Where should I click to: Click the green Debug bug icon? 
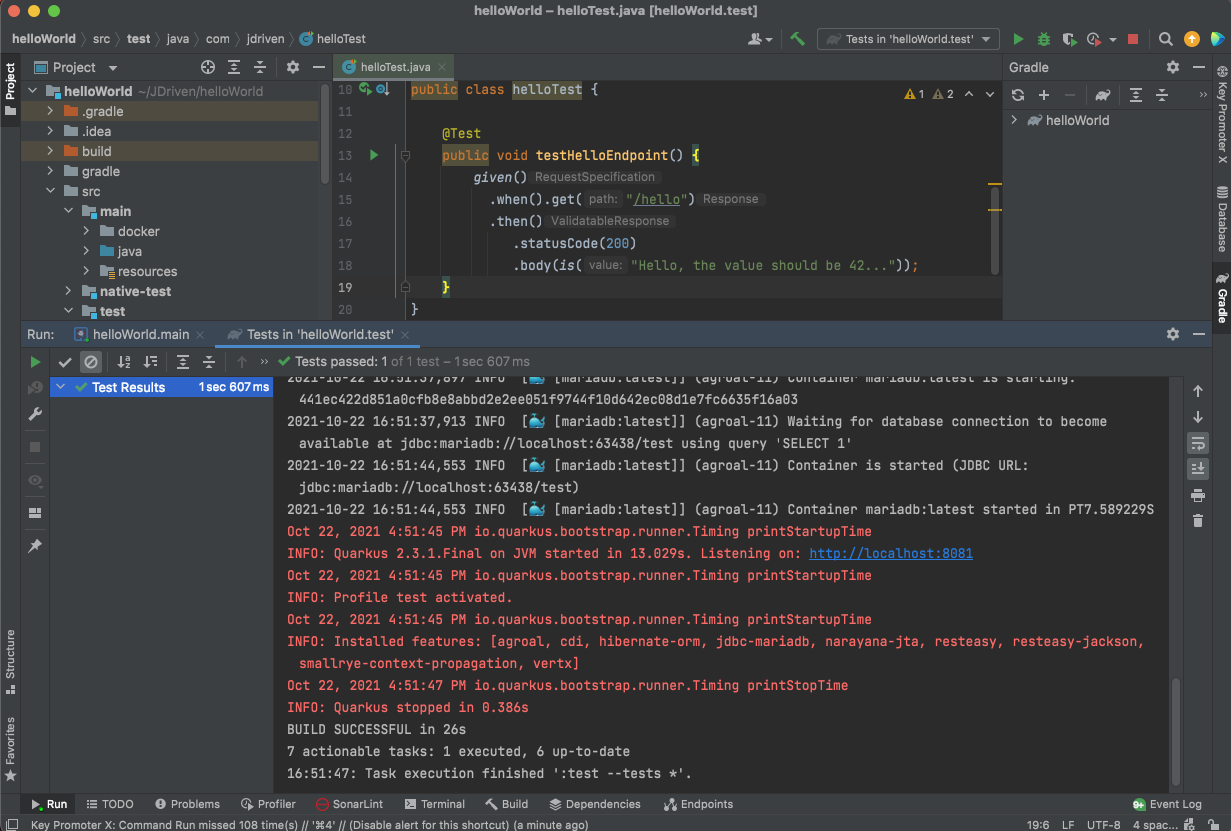(x=1043, y=39)
